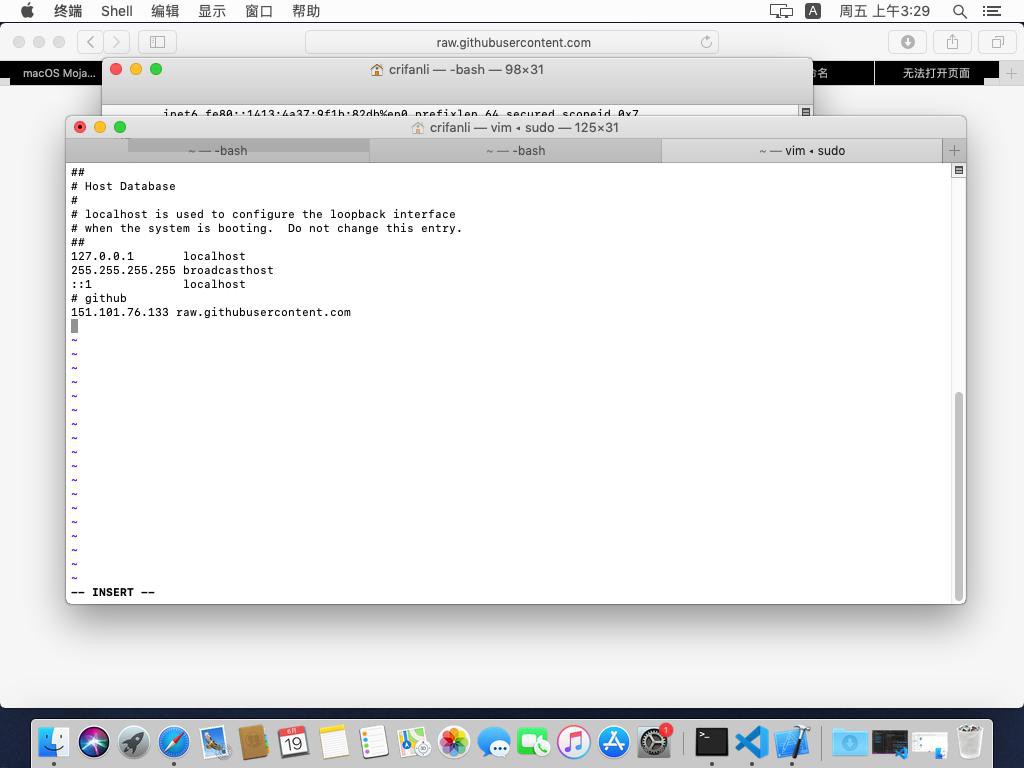Select the second -bash Terminal tab

(x=516, y=151)
